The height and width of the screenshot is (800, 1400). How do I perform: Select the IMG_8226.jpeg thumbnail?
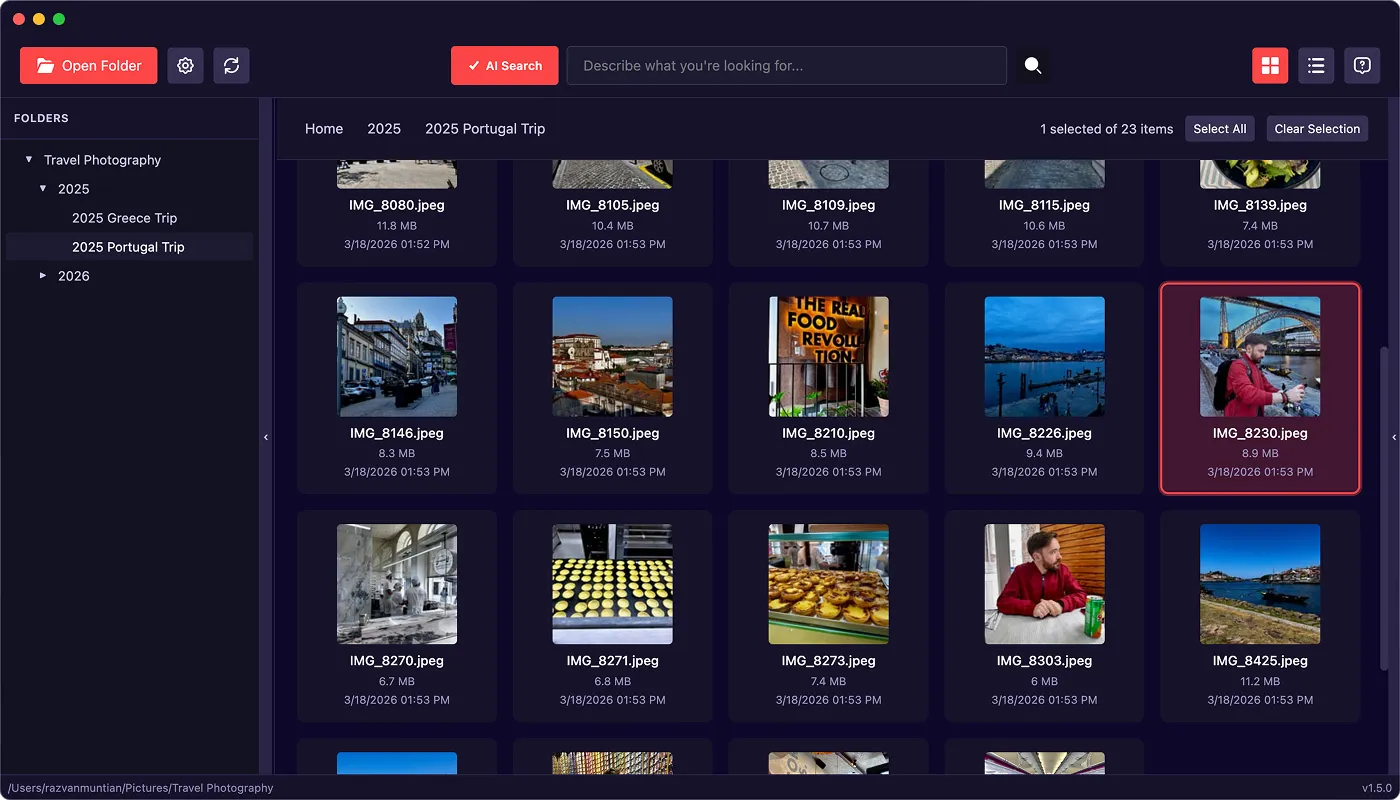click(1045, 357)
